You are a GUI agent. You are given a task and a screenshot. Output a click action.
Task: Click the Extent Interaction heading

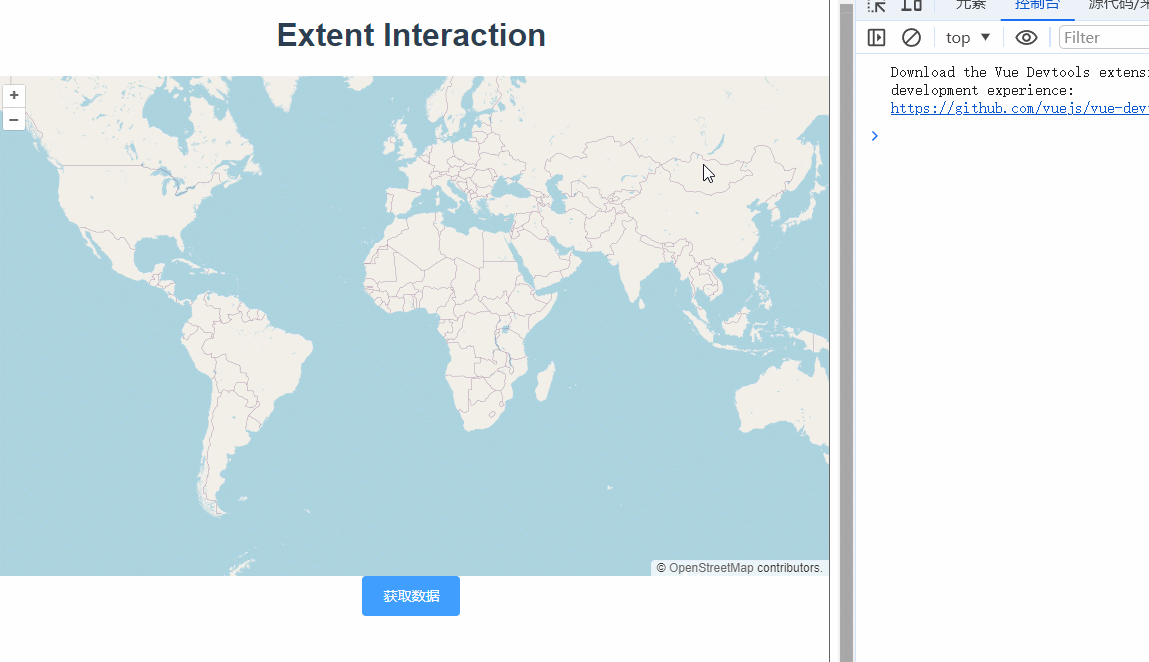(411, 35)
